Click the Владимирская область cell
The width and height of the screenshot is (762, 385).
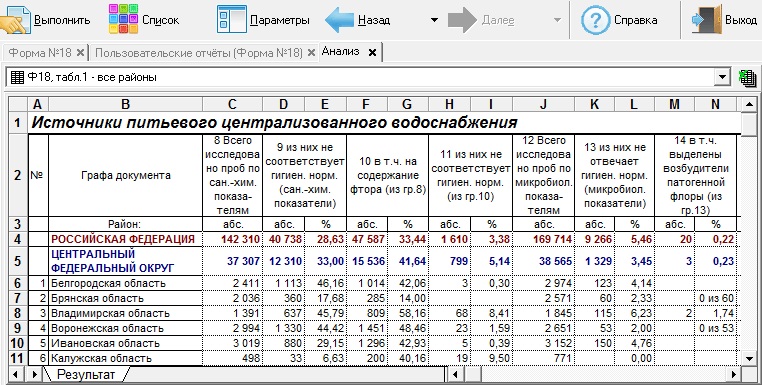125,313
